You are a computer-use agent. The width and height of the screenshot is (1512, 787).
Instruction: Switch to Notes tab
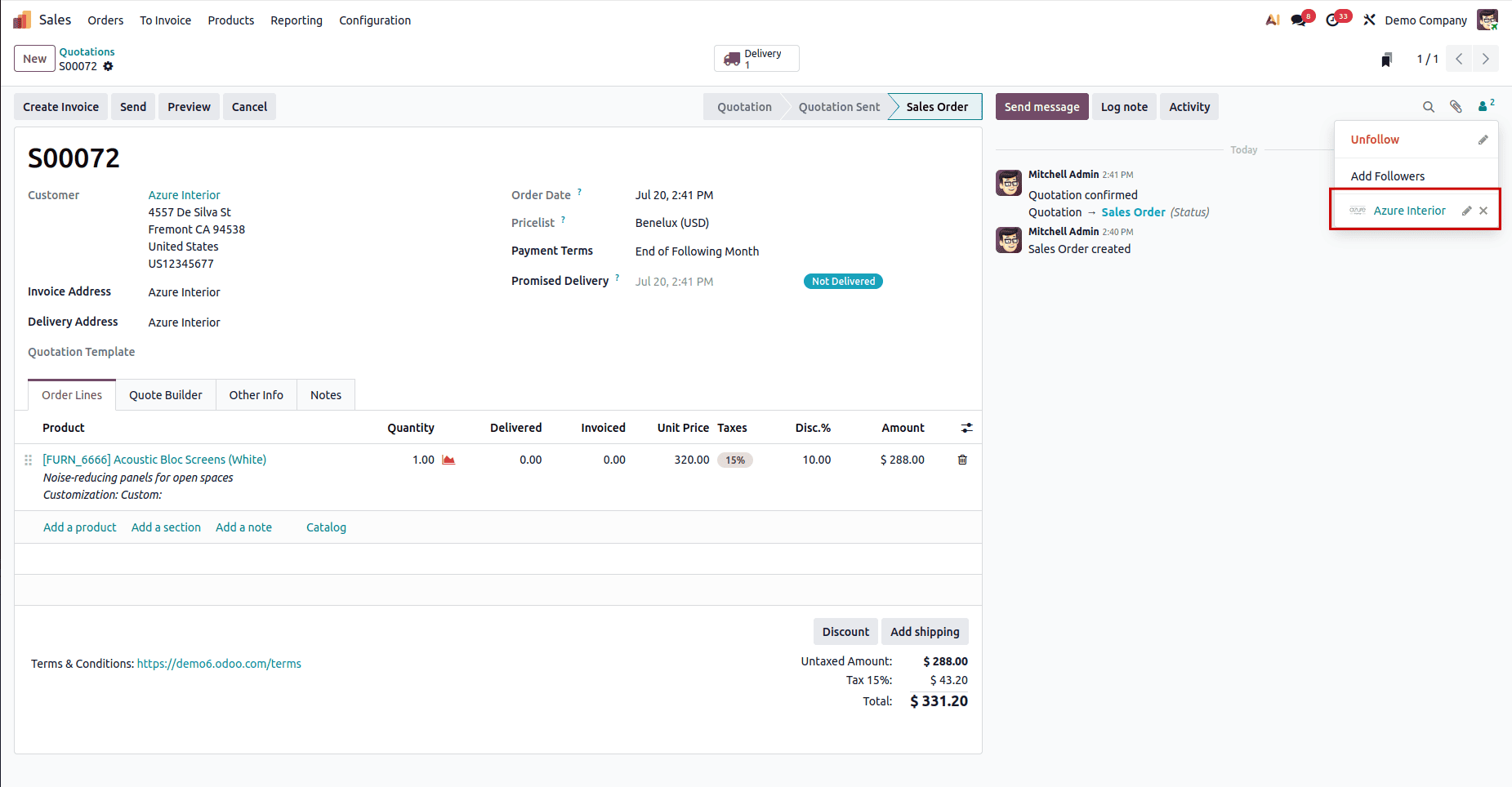point(326,395)
